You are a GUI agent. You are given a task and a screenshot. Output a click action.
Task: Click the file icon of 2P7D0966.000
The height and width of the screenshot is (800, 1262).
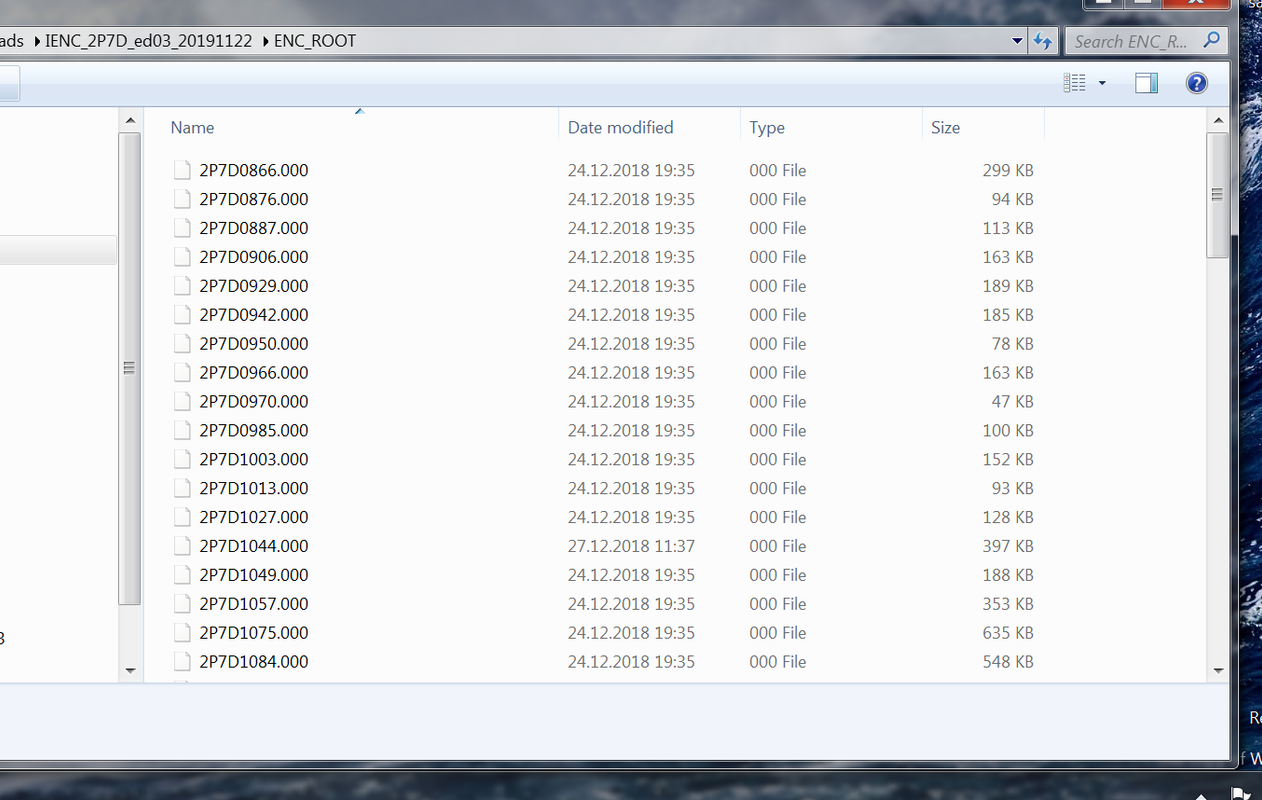coord(181,373)
